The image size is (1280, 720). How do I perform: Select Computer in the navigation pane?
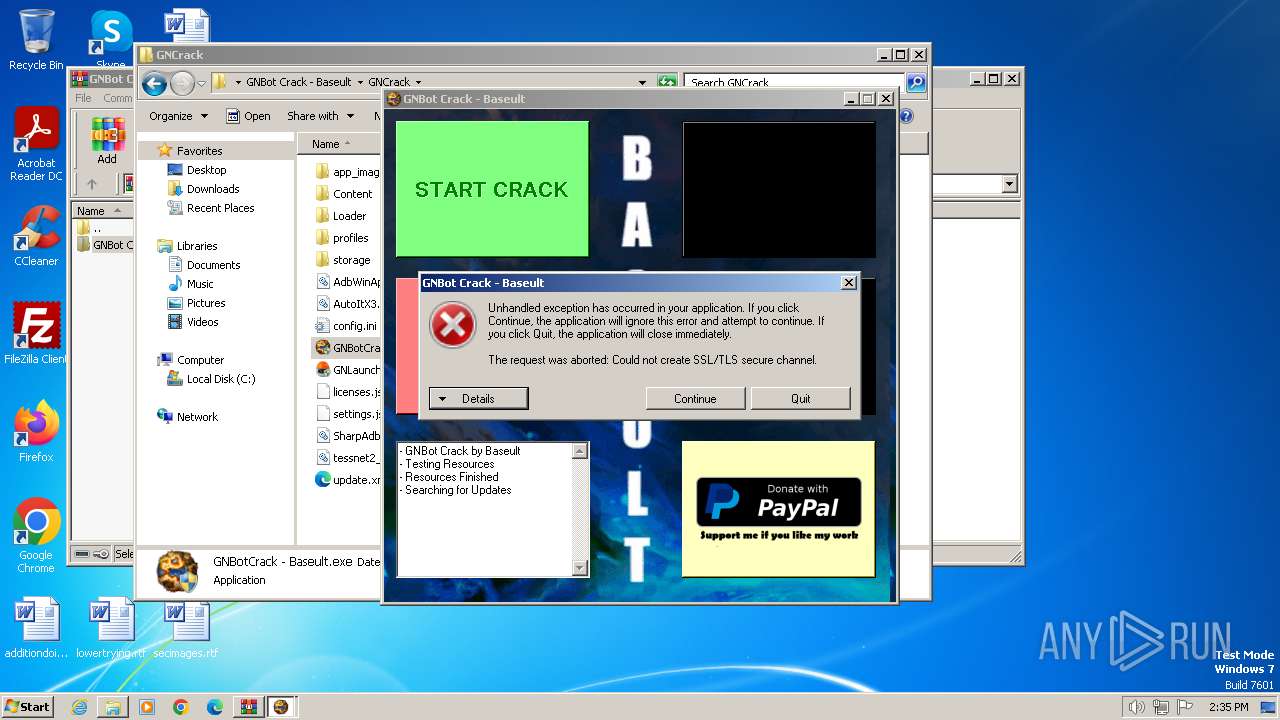(x=200, y=360)
